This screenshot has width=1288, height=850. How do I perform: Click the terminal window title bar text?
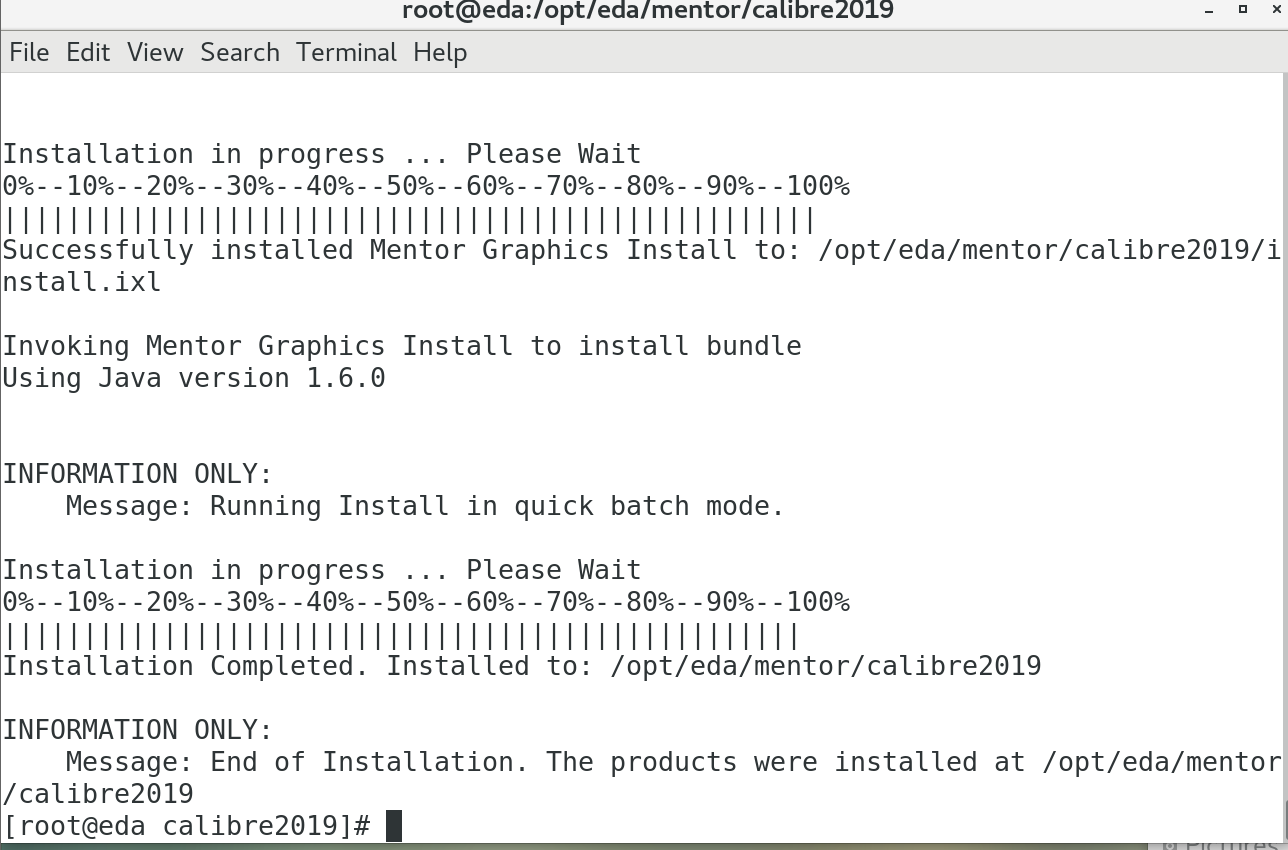coord(647,11)
